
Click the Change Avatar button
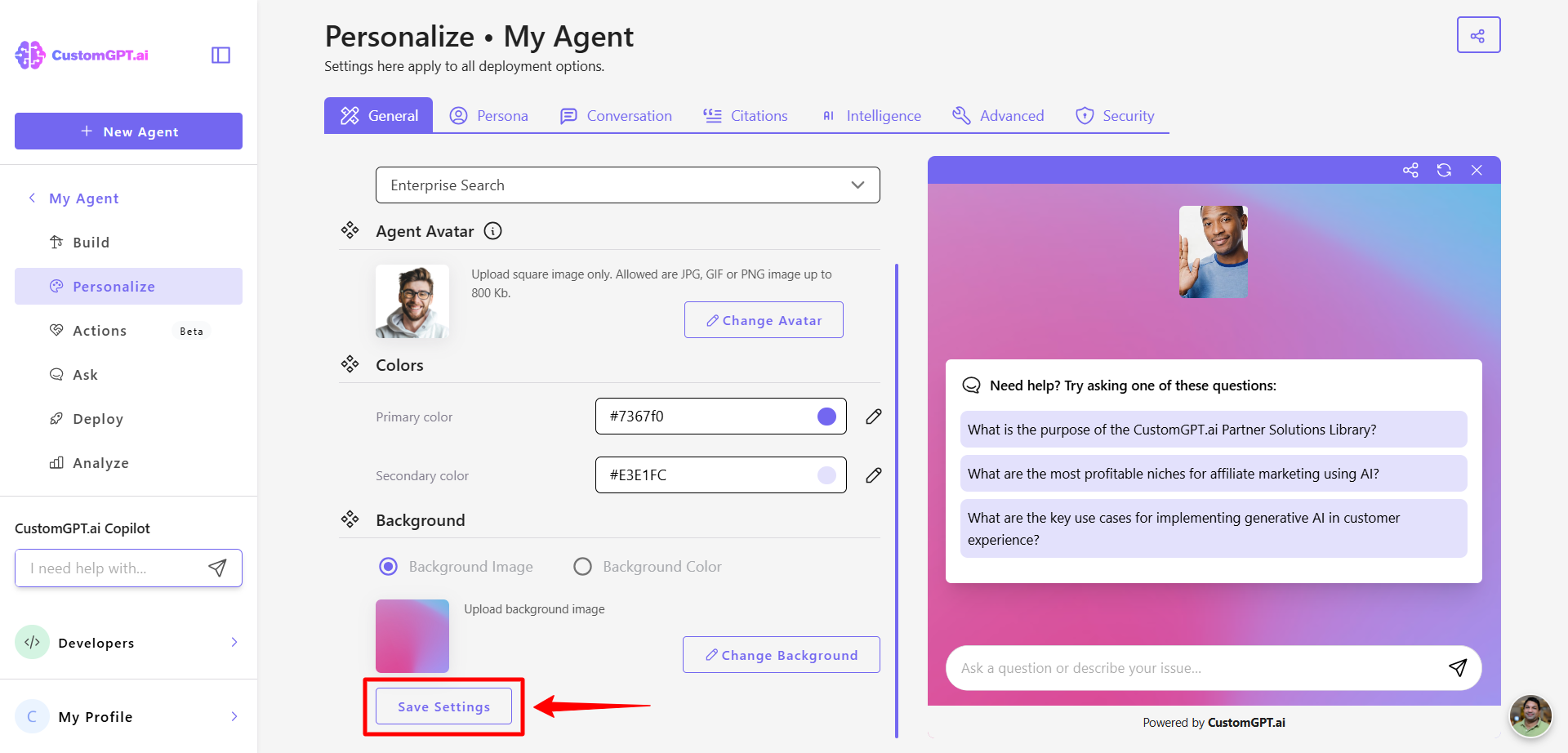tap(764, 320)
